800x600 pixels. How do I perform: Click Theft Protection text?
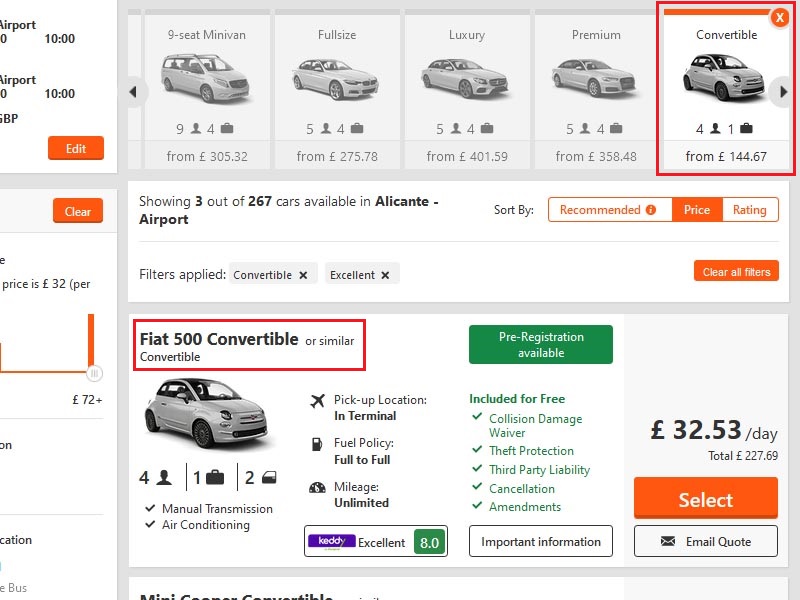coord(531,451)
